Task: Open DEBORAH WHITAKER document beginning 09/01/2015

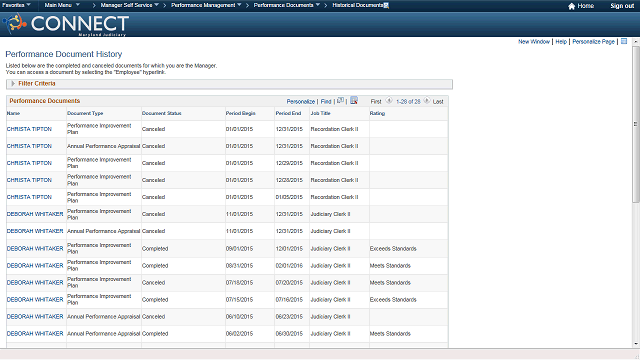Action: [x=35, y=249]
